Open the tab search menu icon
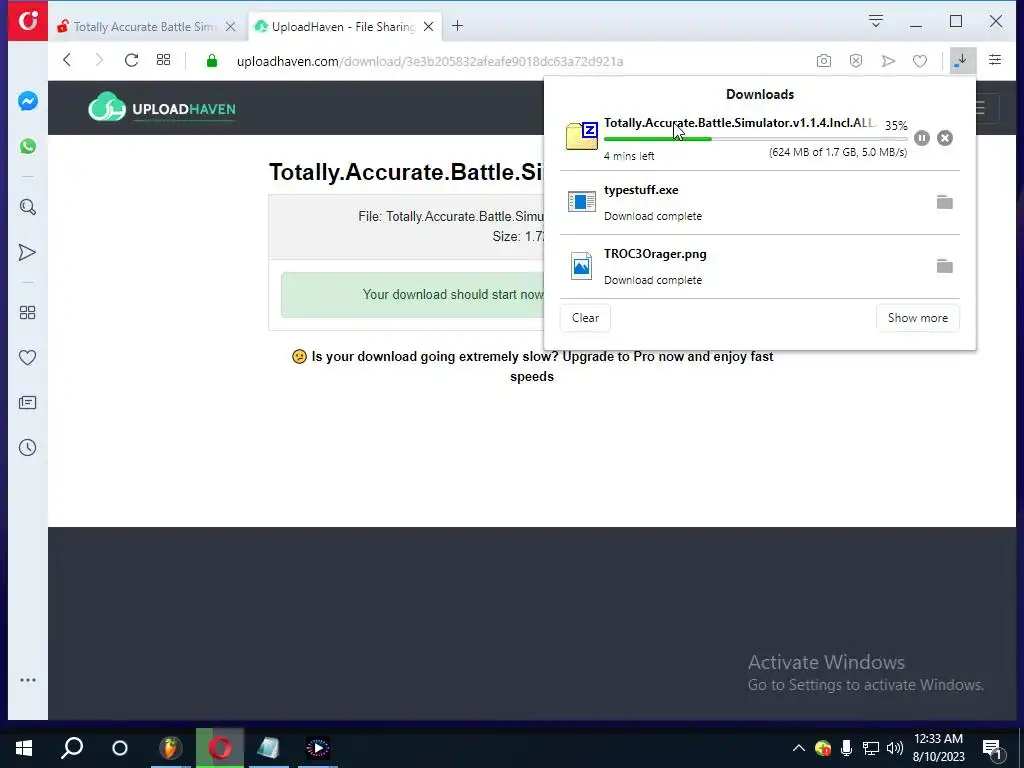Image resolution: width=1024 pixels, height=768 pixels. click(x=876, y=21)
